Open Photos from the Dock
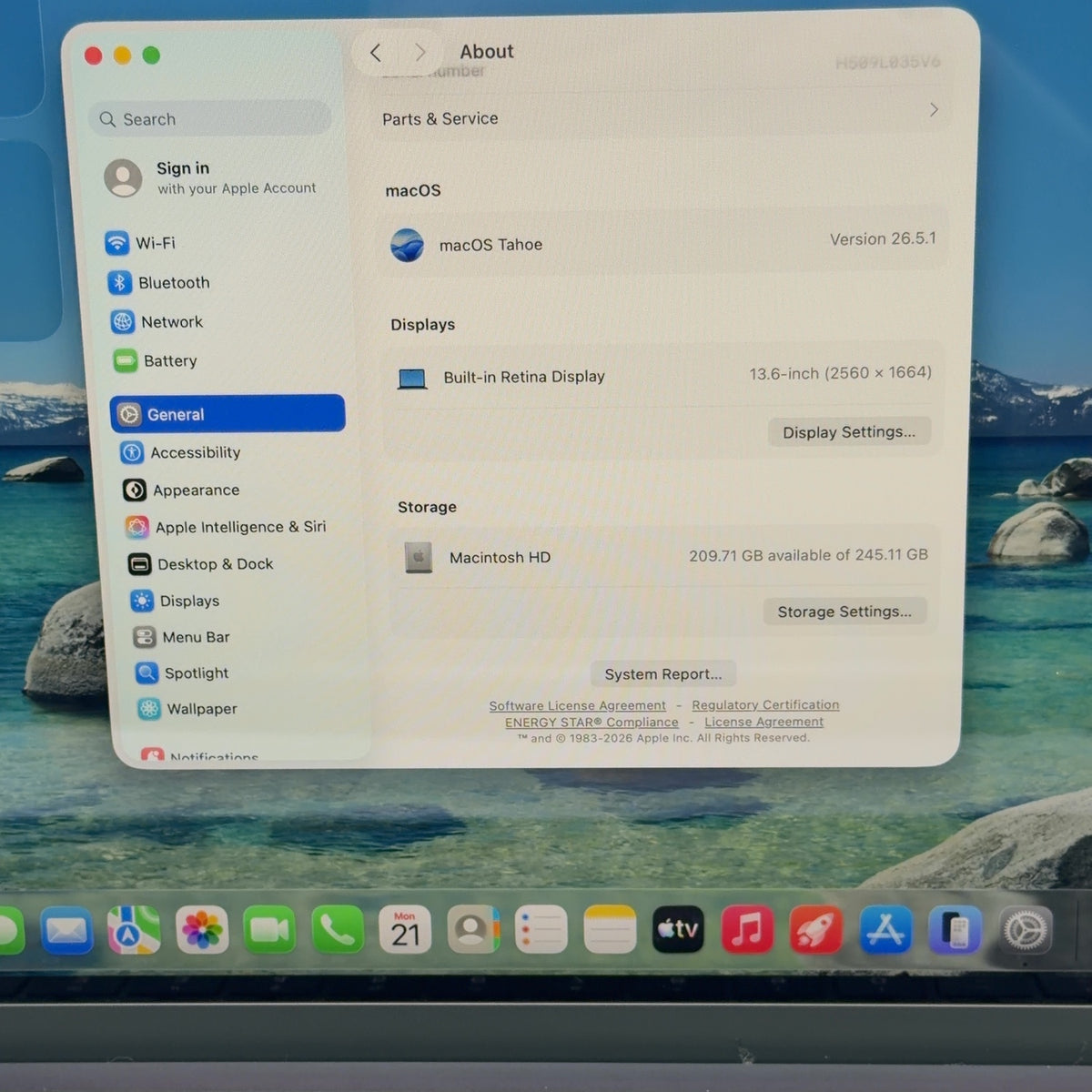 [x=202, y=930]
